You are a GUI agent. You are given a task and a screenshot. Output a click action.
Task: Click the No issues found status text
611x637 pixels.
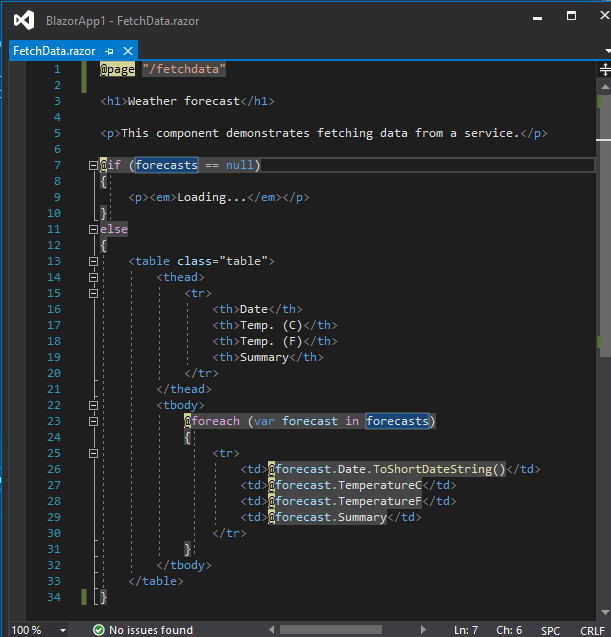coord(150,630)
